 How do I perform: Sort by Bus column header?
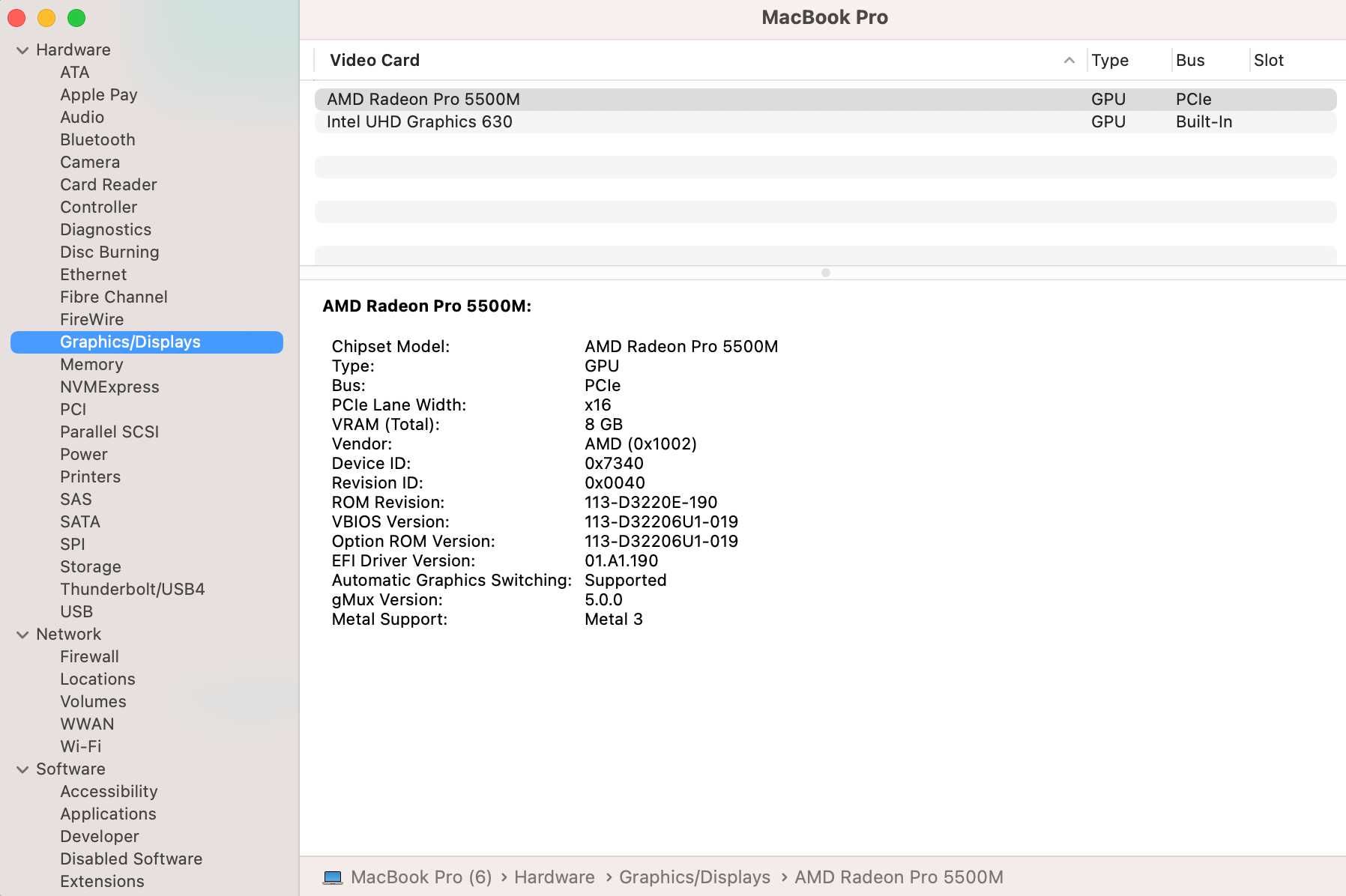pyautogui.click(x=1190, y=61)
